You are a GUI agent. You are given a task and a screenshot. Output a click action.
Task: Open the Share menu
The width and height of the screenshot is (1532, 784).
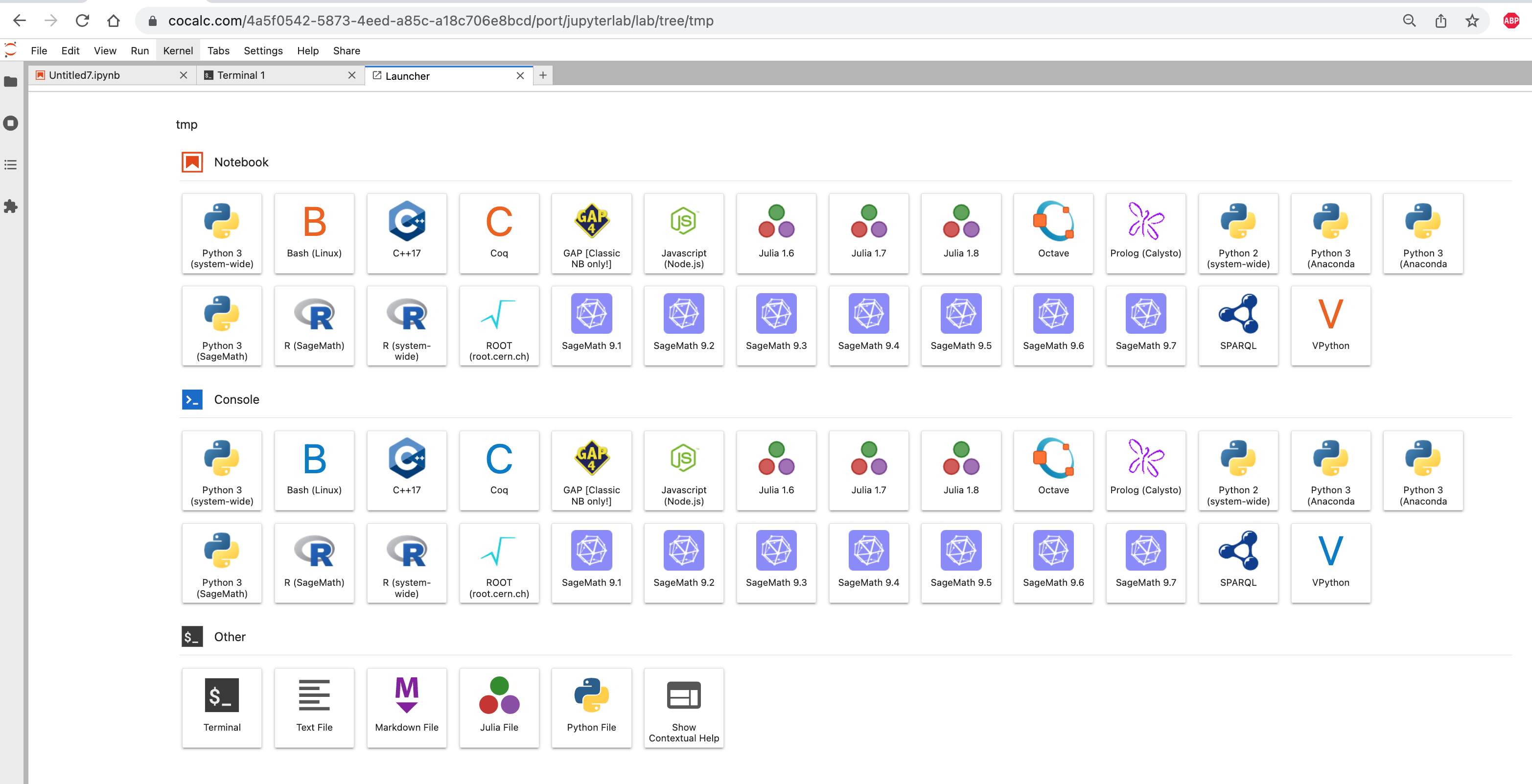pos(346,50)
